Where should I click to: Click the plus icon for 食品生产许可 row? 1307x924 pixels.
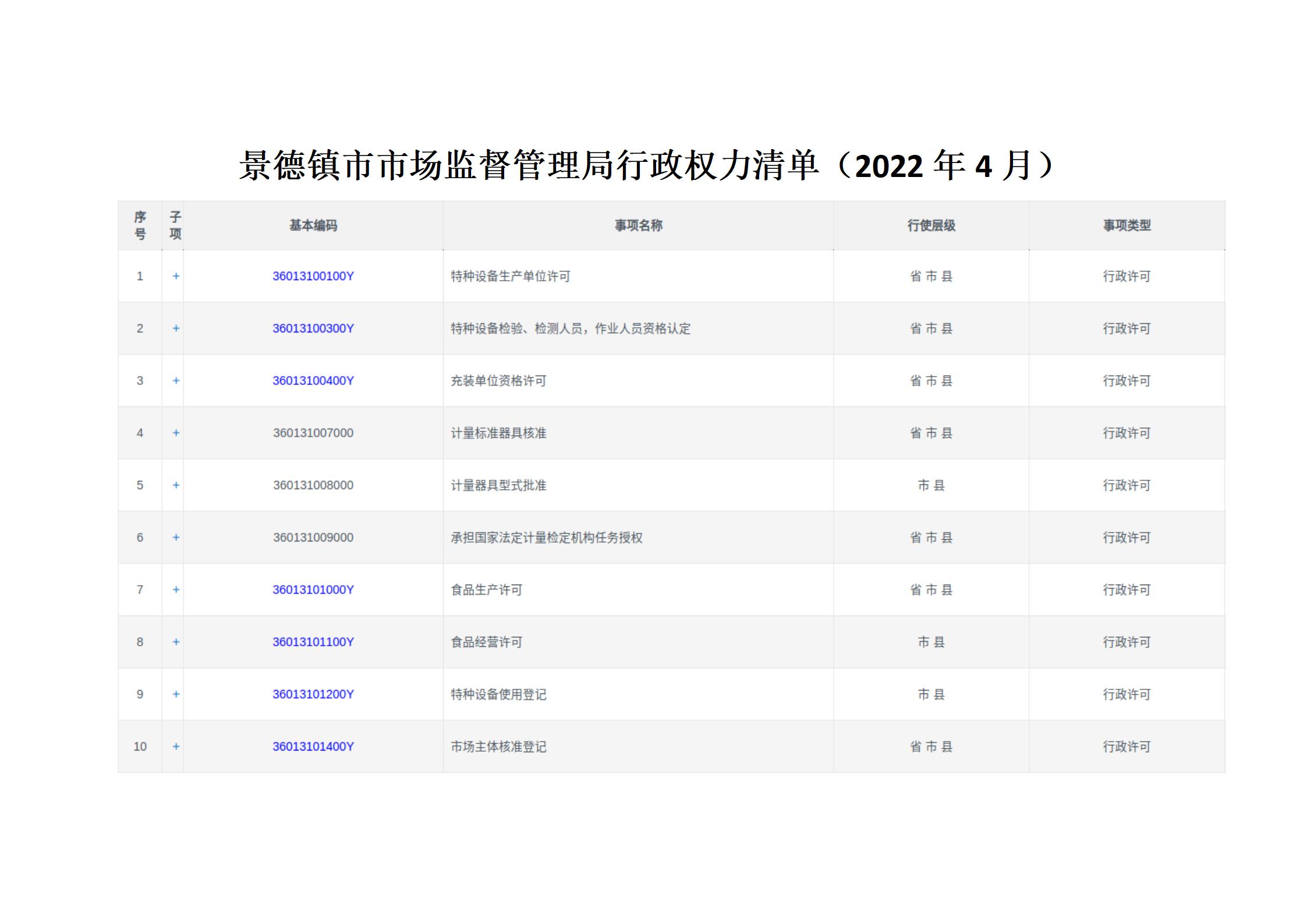pyautogui.click(x=176, y=590)
